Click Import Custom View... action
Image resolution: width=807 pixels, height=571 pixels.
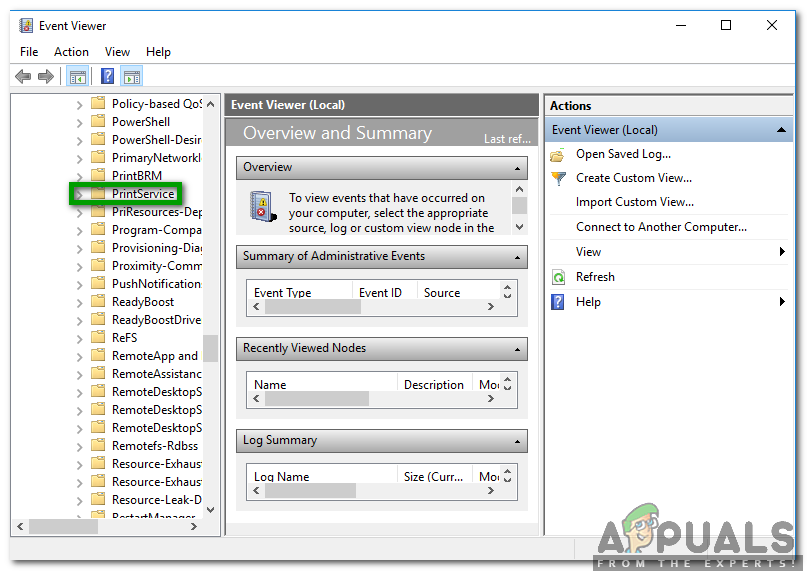coord(635,202)
